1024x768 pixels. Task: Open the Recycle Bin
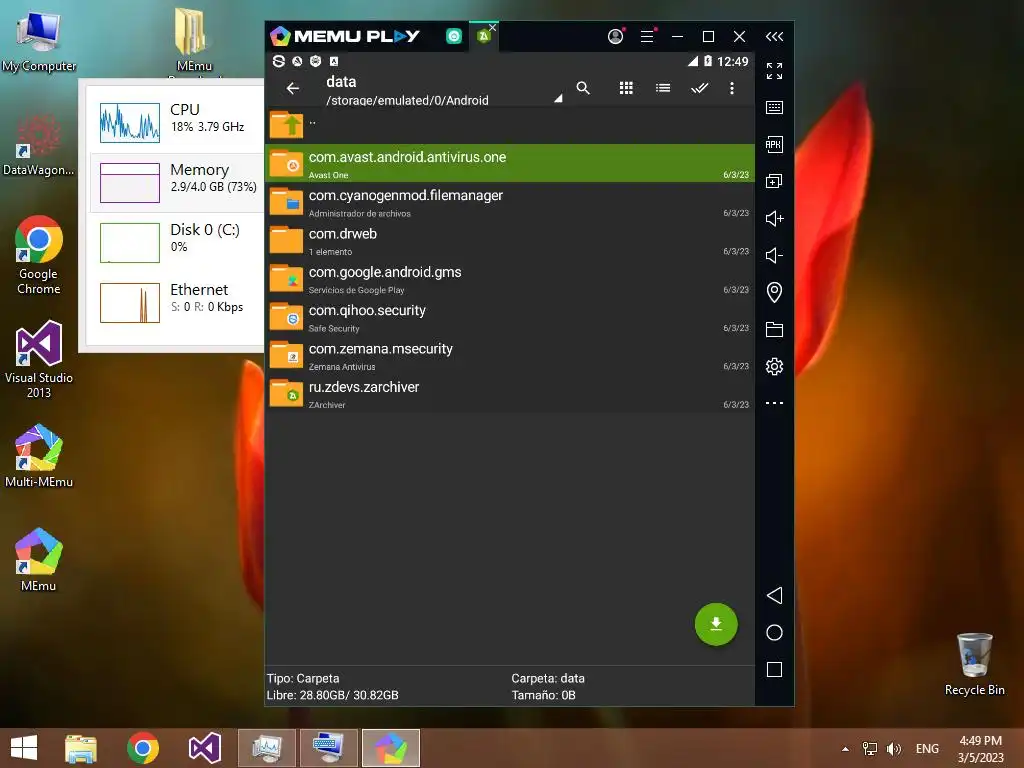pyautogui.click(x=974, y=664)
